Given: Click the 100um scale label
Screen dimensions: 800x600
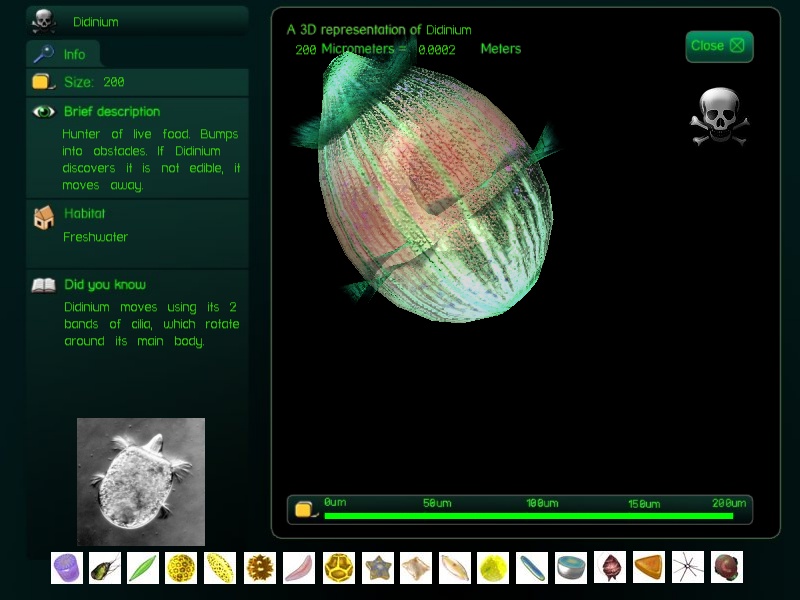Looking at the screenshot, I should [542, 504].
